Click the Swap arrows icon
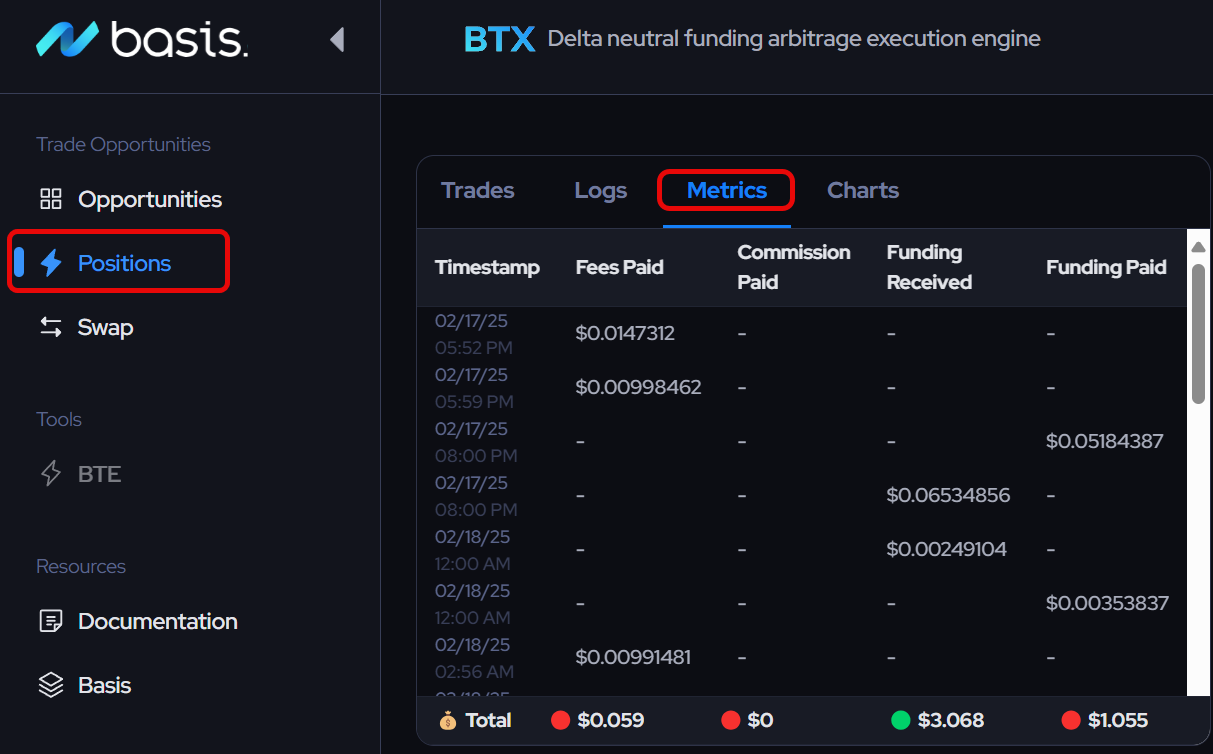Screen dimensions: 1213x754 [50, 327]
